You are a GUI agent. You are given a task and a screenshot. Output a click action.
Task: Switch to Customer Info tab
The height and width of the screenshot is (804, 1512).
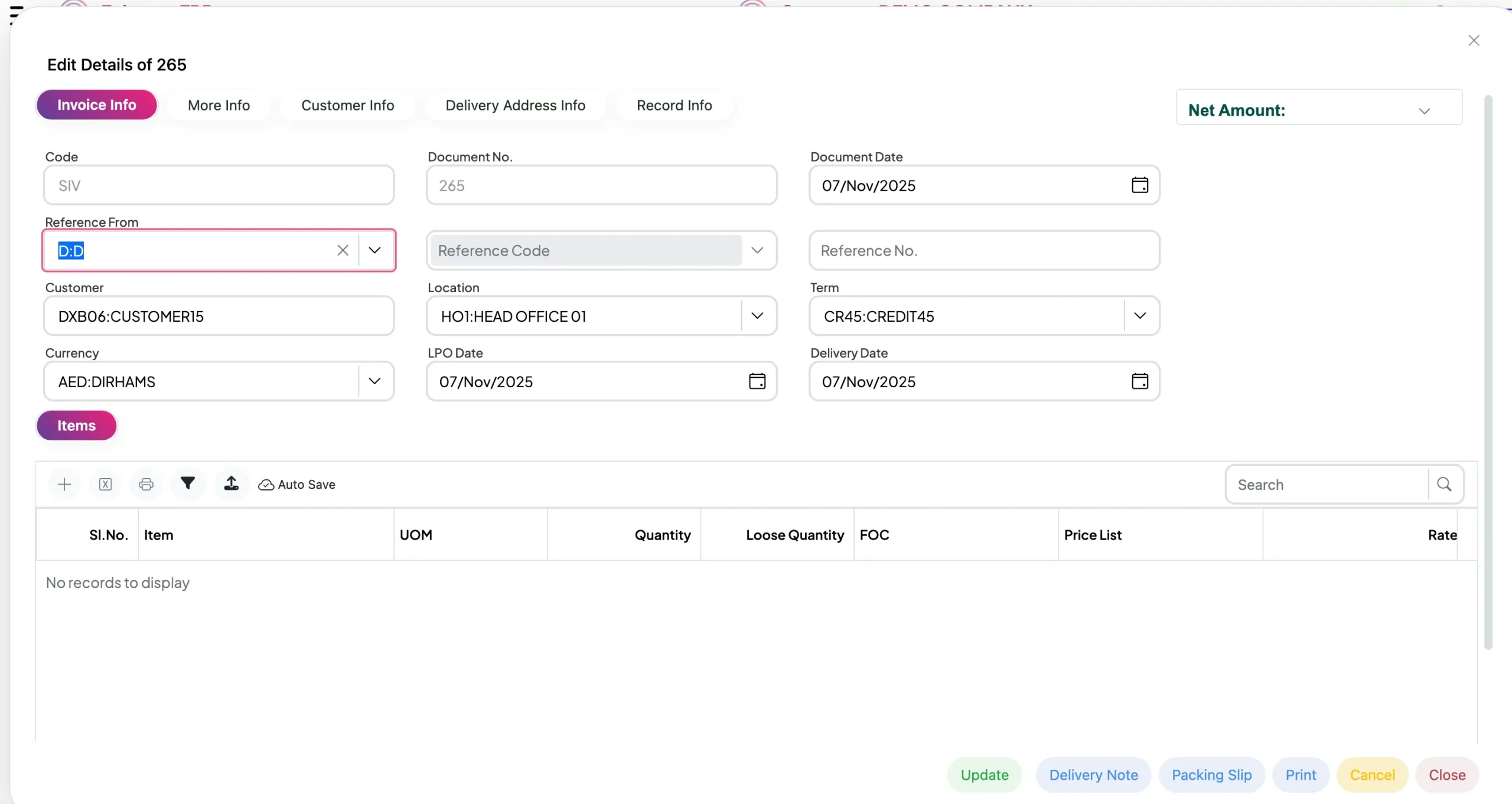coord(347,105)
